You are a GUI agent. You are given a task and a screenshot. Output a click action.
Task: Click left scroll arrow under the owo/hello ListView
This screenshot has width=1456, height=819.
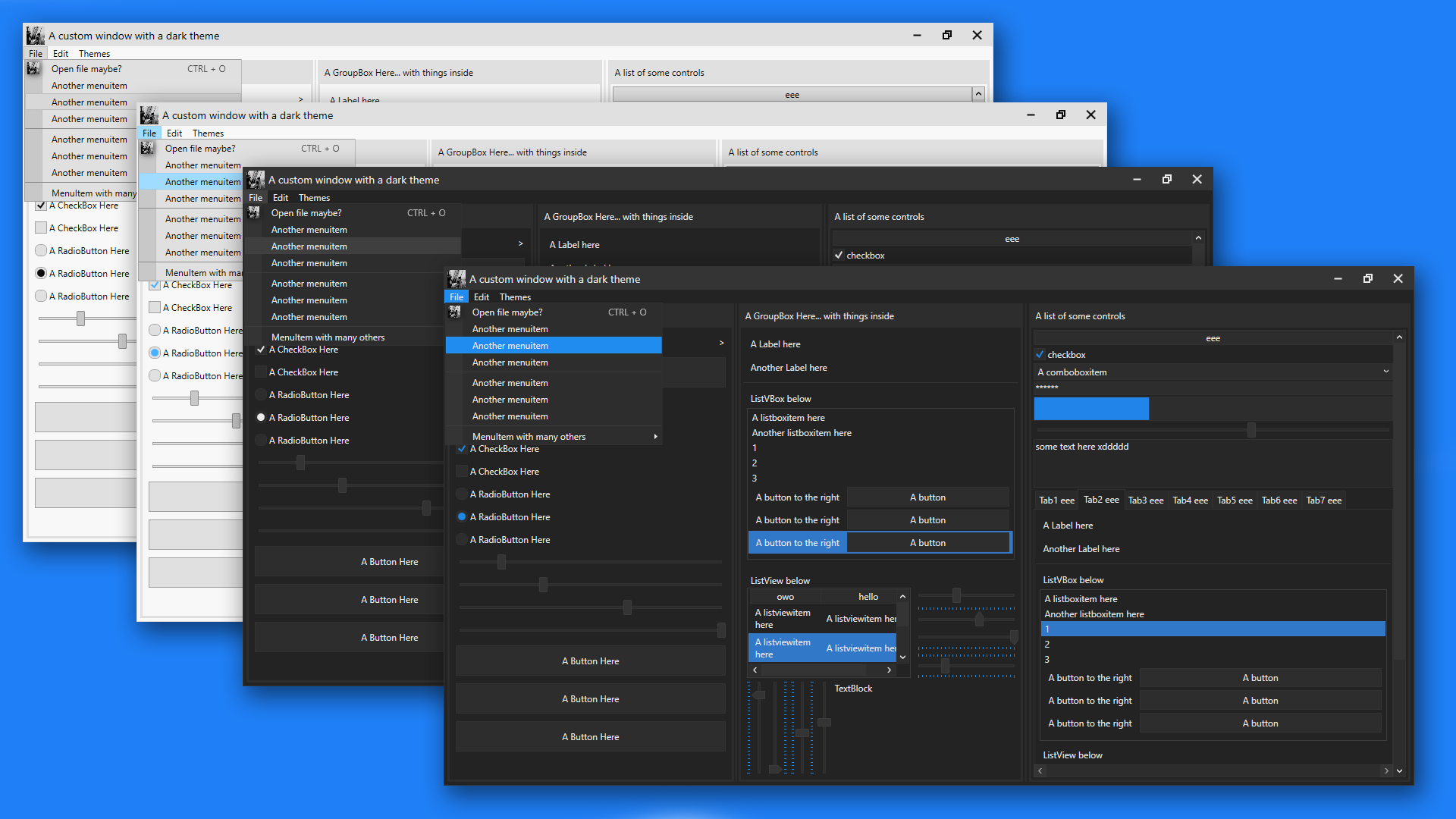pos(755,670)
